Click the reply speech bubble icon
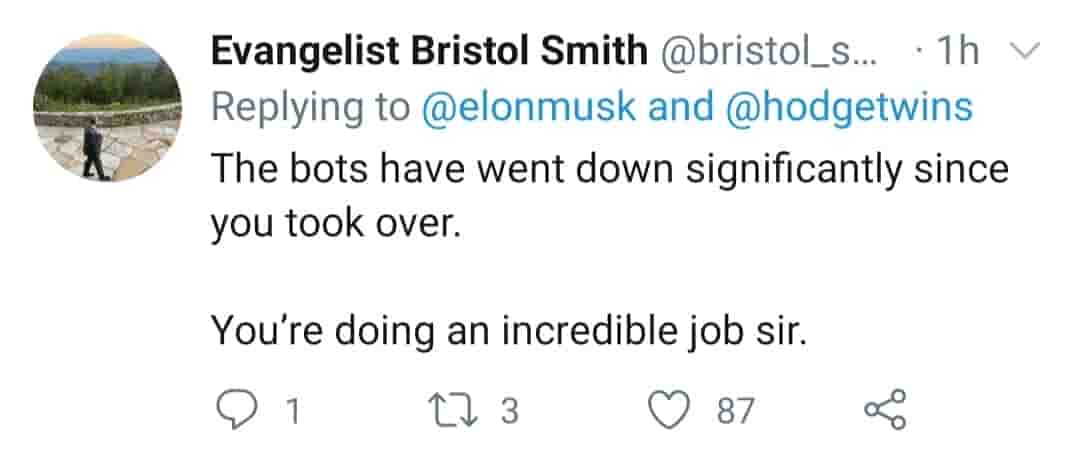 (234, 410)
